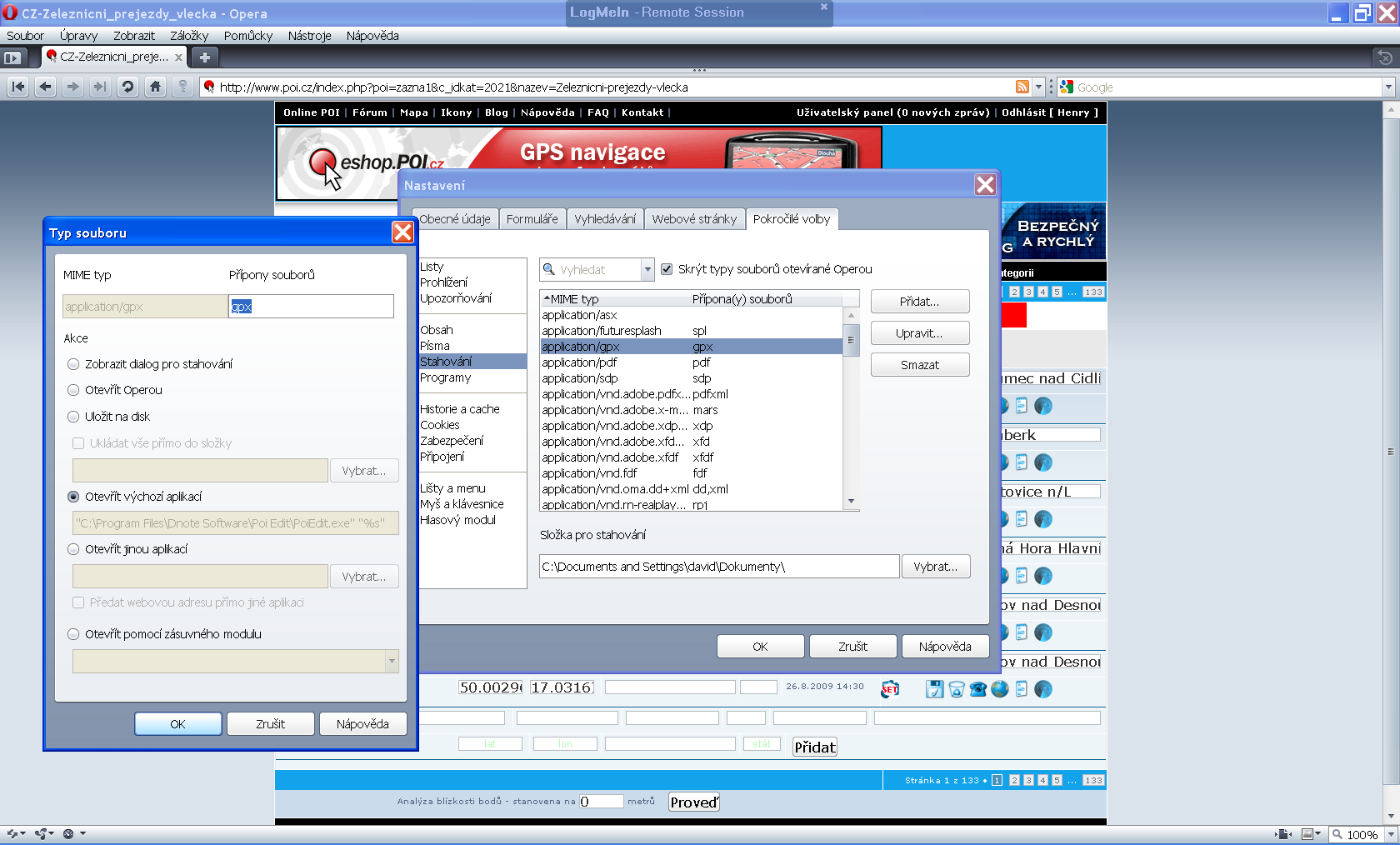Click the RSS feed icon in the address bar

(1022, 87)
